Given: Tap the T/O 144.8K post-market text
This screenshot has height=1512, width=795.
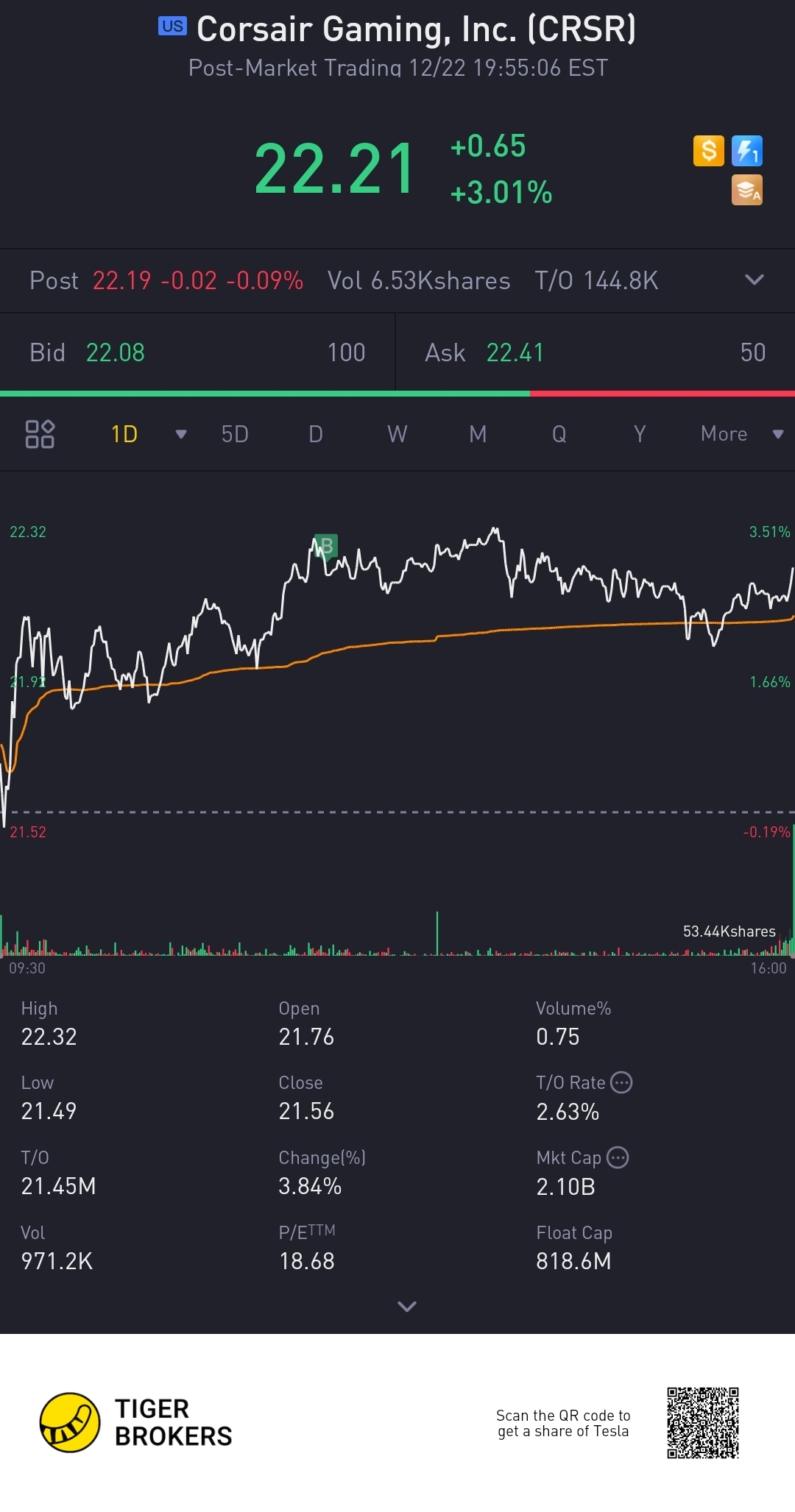Looking at the screenshot, I should tap(597, 280).
